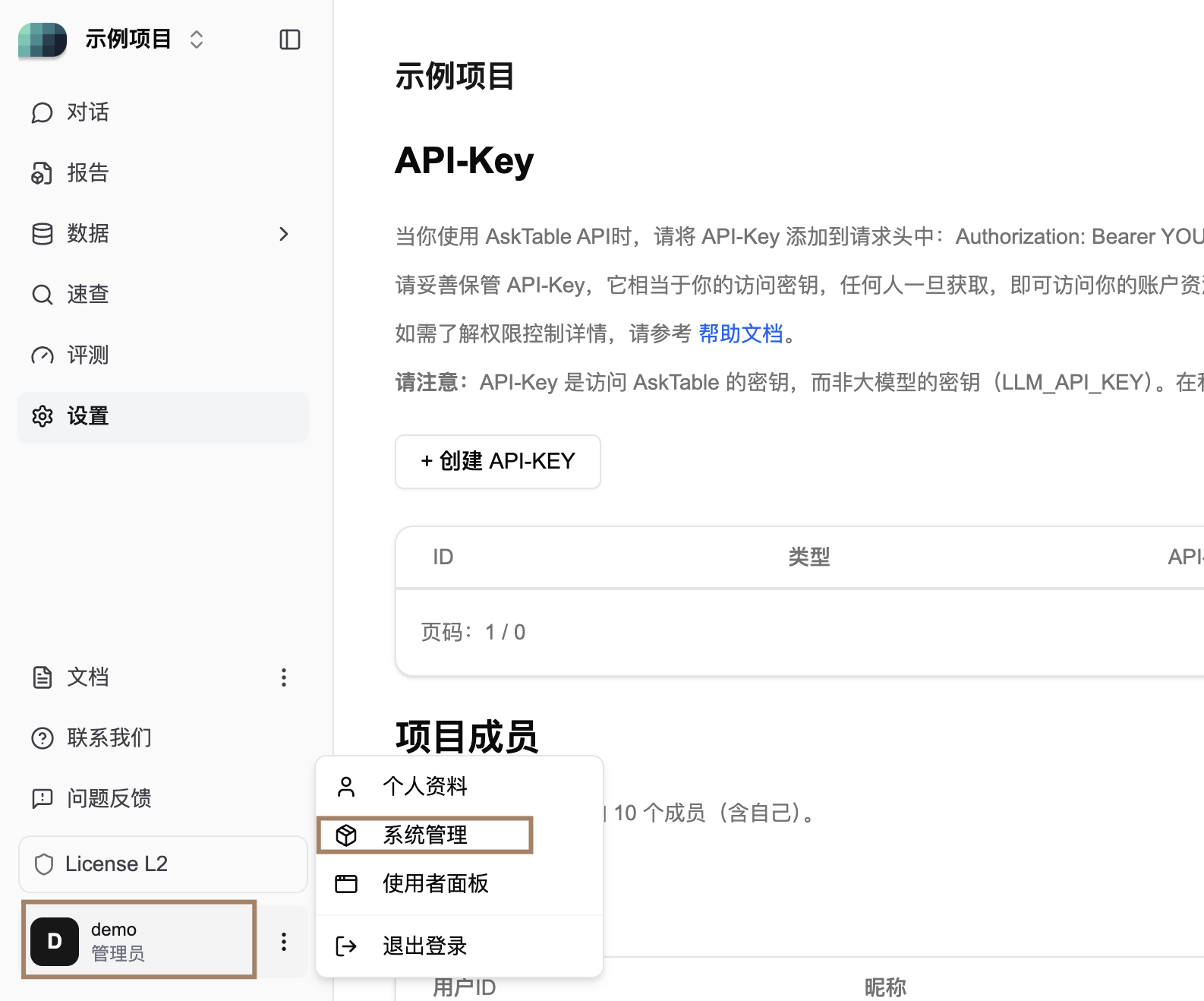Click the 评测 gauge icon

[x=42, y=355]
